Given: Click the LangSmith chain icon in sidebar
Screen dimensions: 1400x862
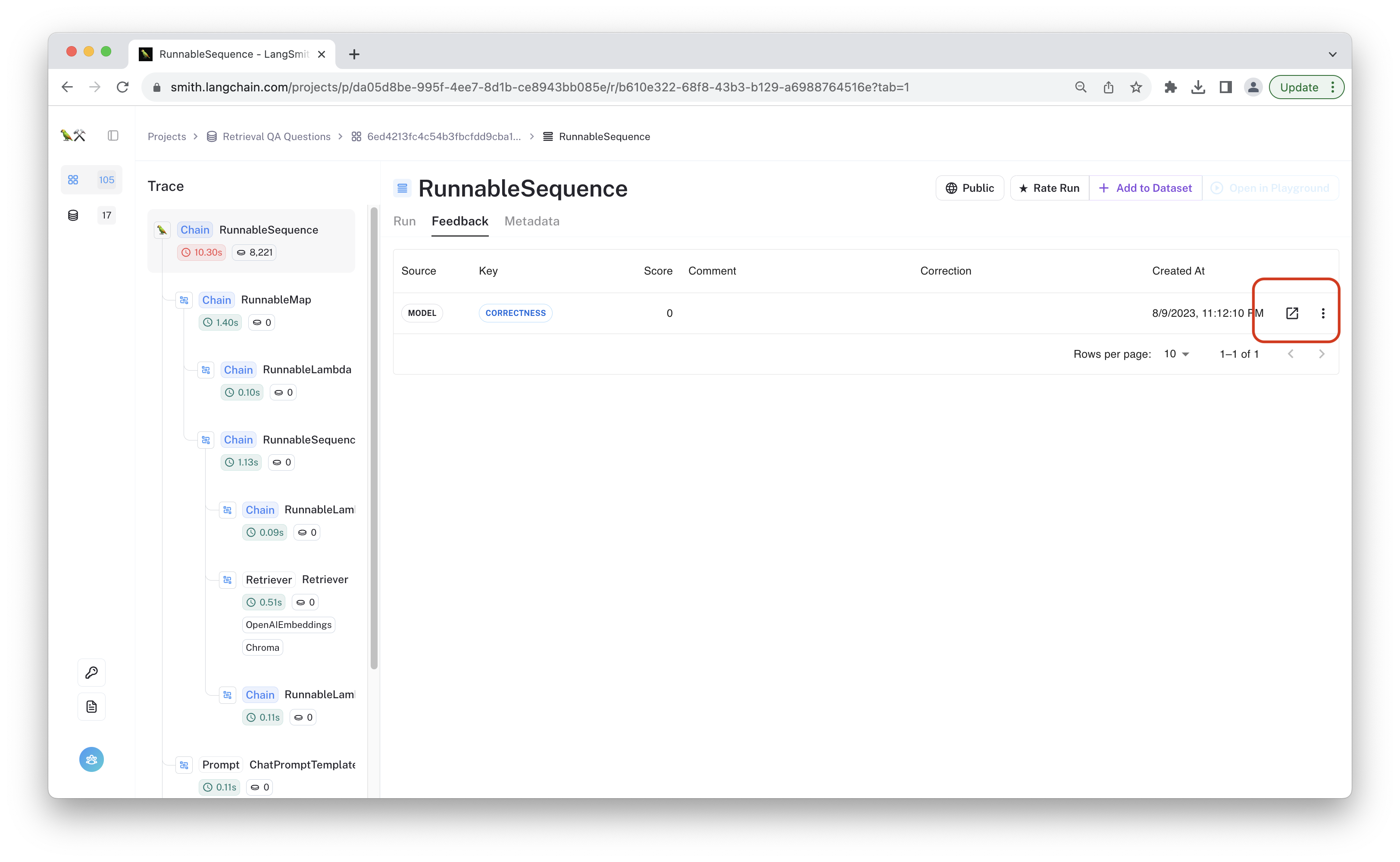Looking at the screenshot, I should coord(74,179).
